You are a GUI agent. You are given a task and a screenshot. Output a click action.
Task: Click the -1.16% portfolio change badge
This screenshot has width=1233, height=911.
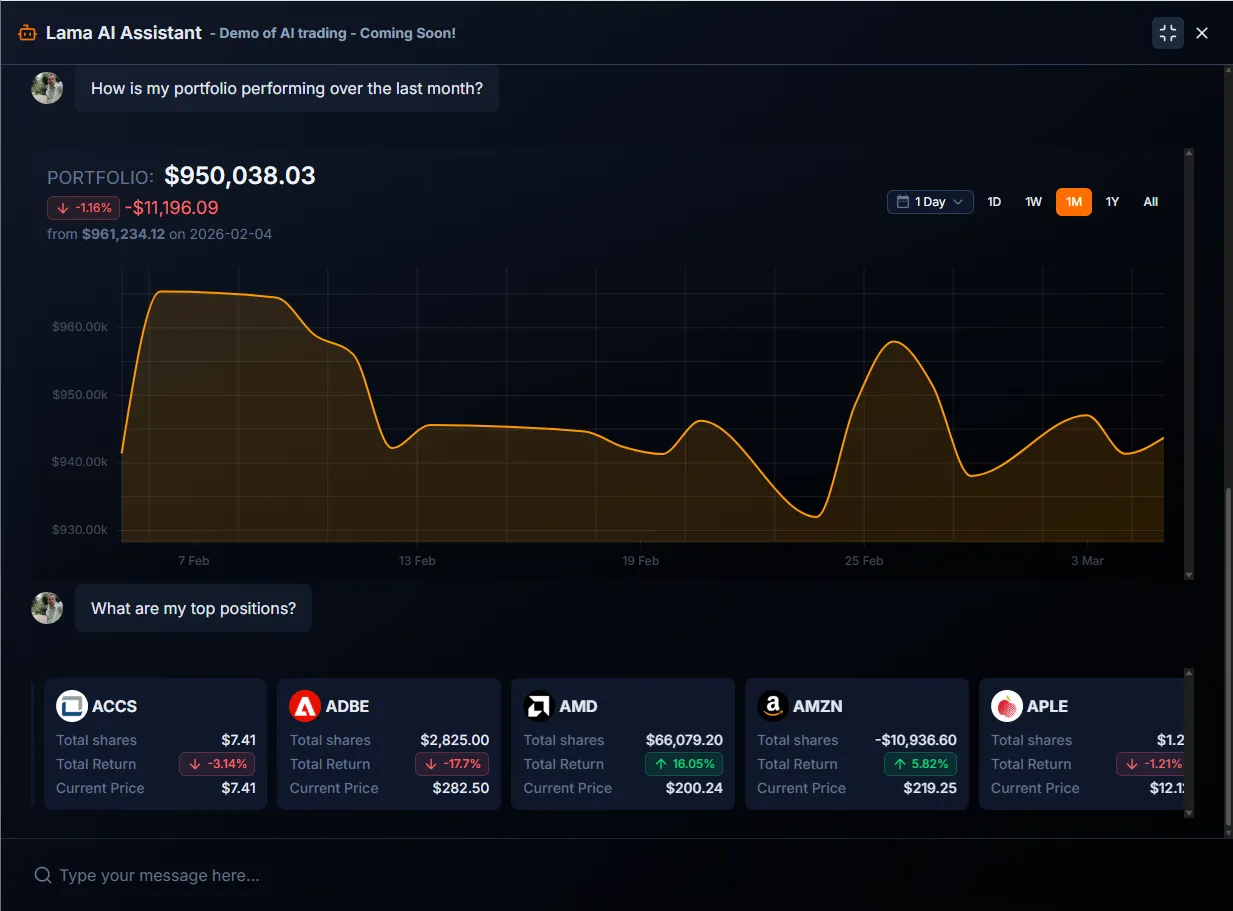[84, 208]
